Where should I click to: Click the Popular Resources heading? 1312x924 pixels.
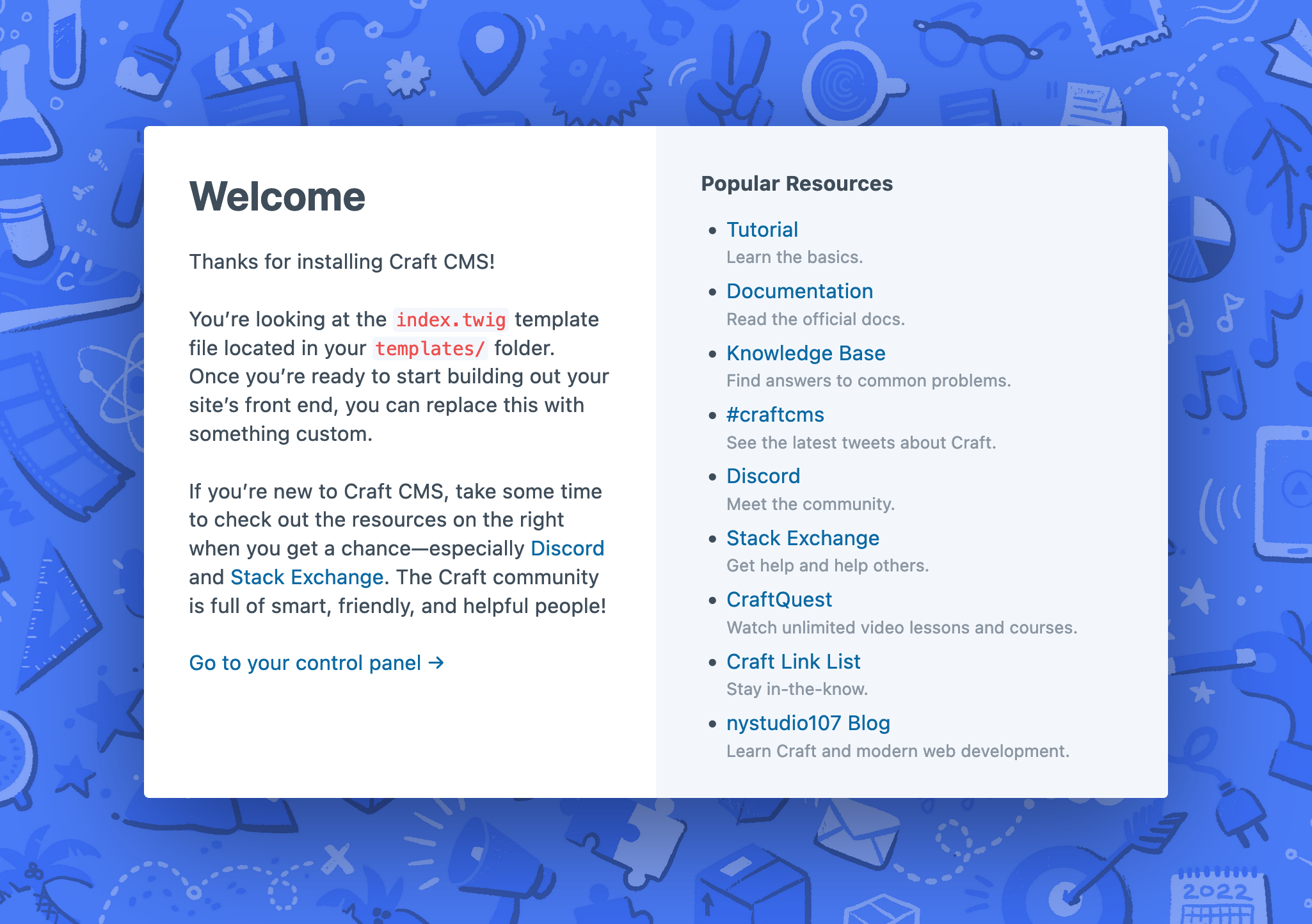point(797,184)
